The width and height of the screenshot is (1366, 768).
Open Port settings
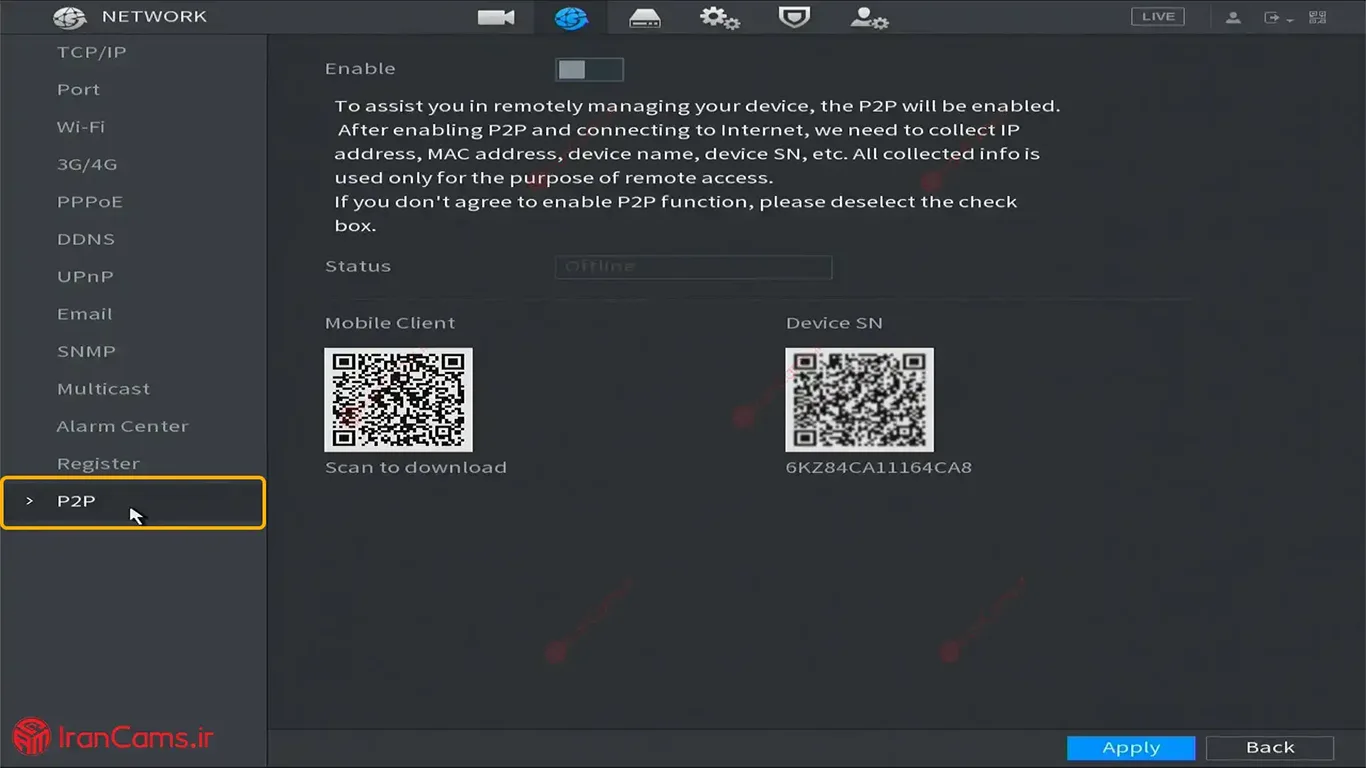(79, 89)
